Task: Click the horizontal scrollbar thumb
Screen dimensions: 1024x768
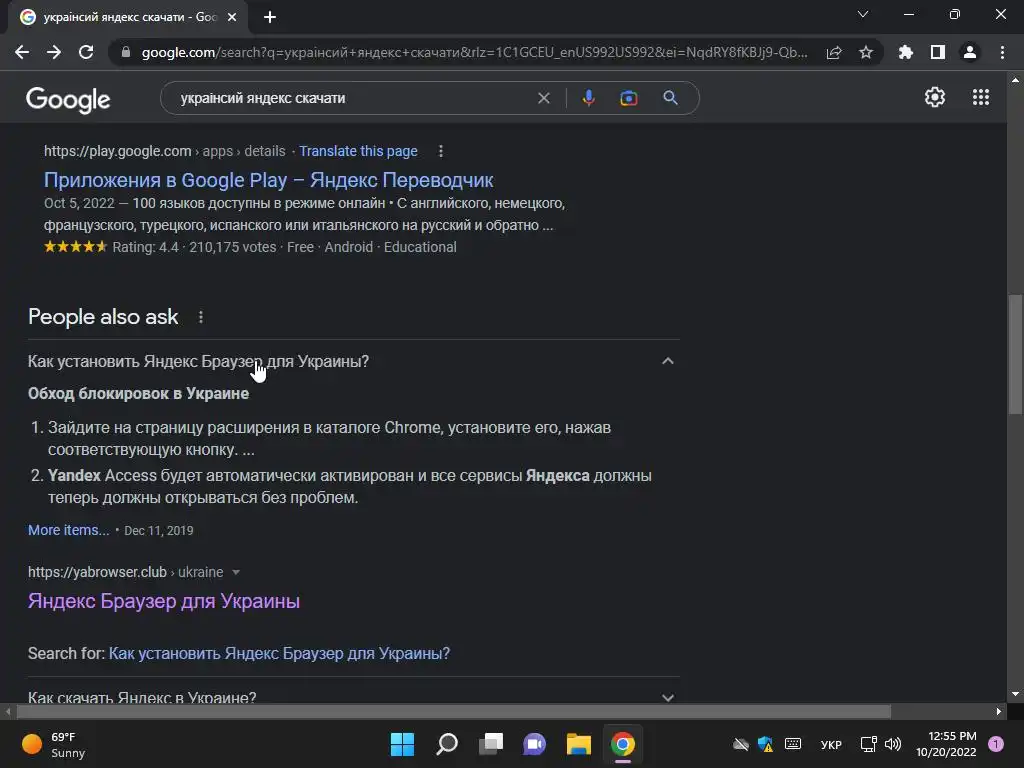Action: 454,711
